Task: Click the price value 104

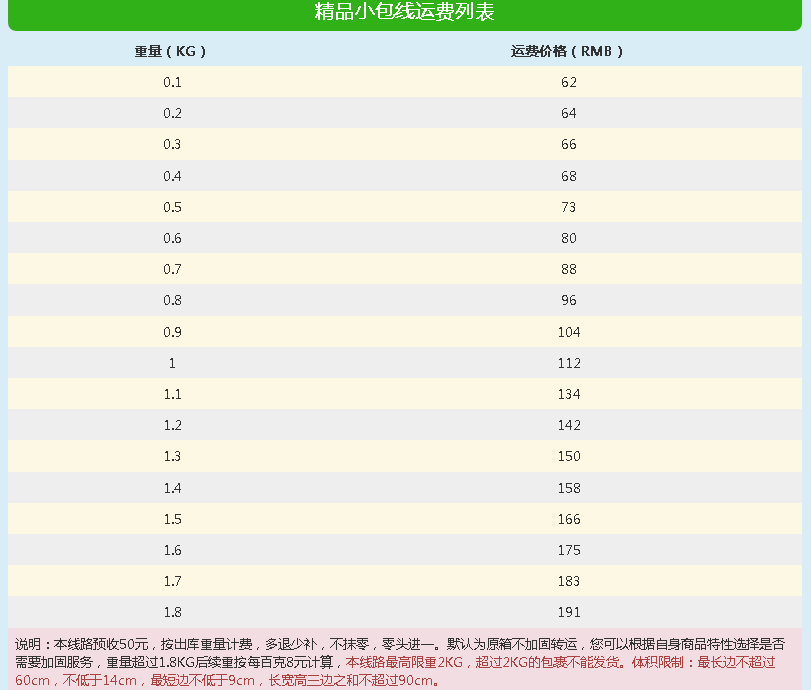Action: 569,332
